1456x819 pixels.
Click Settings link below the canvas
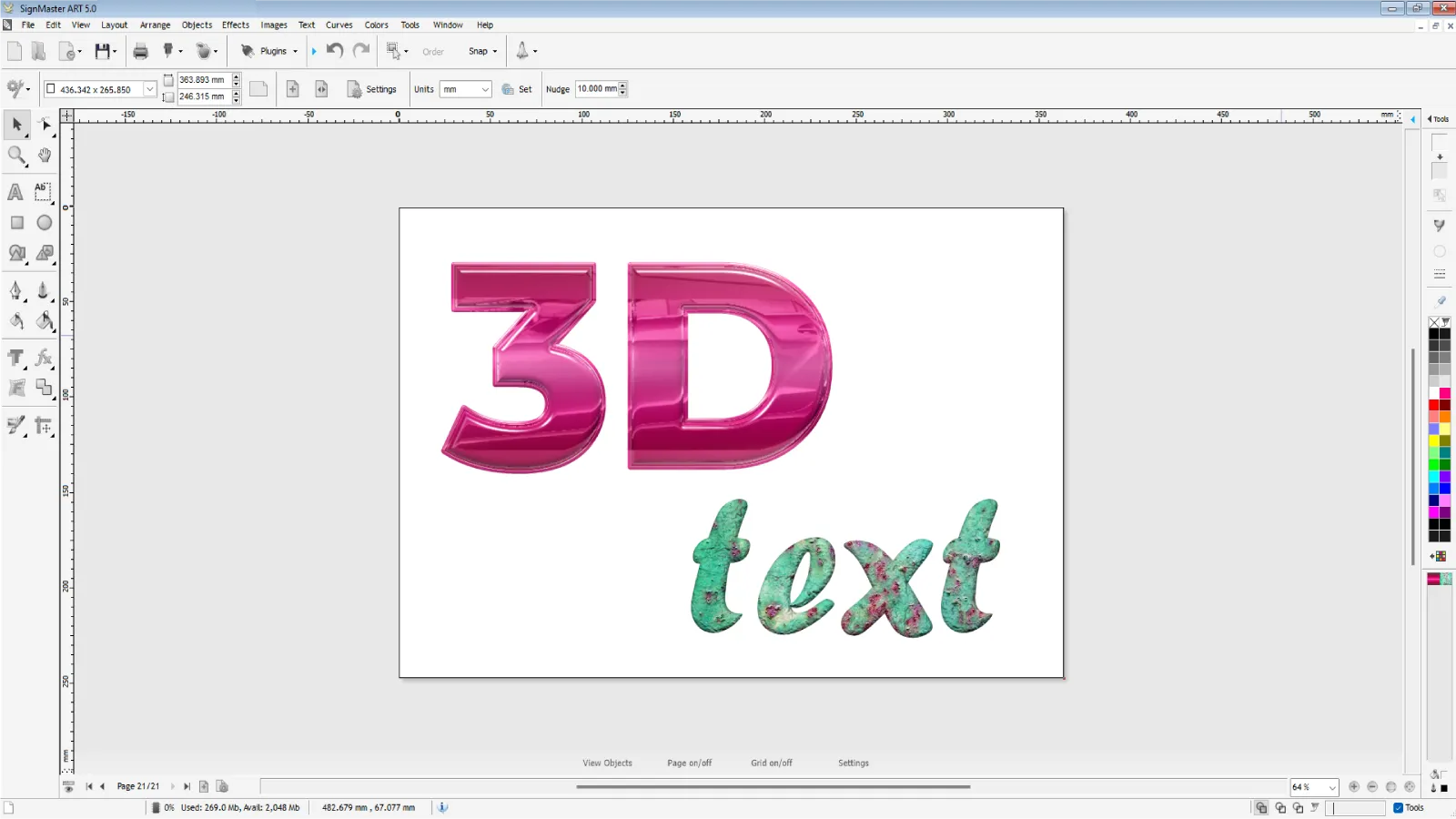(x=854, y=763)
